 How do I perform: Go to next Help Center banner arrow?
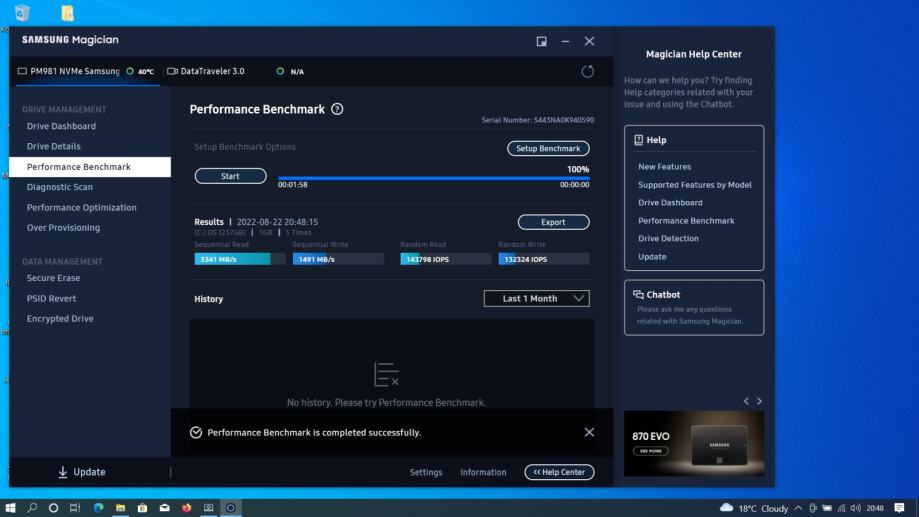click(759, 401)
